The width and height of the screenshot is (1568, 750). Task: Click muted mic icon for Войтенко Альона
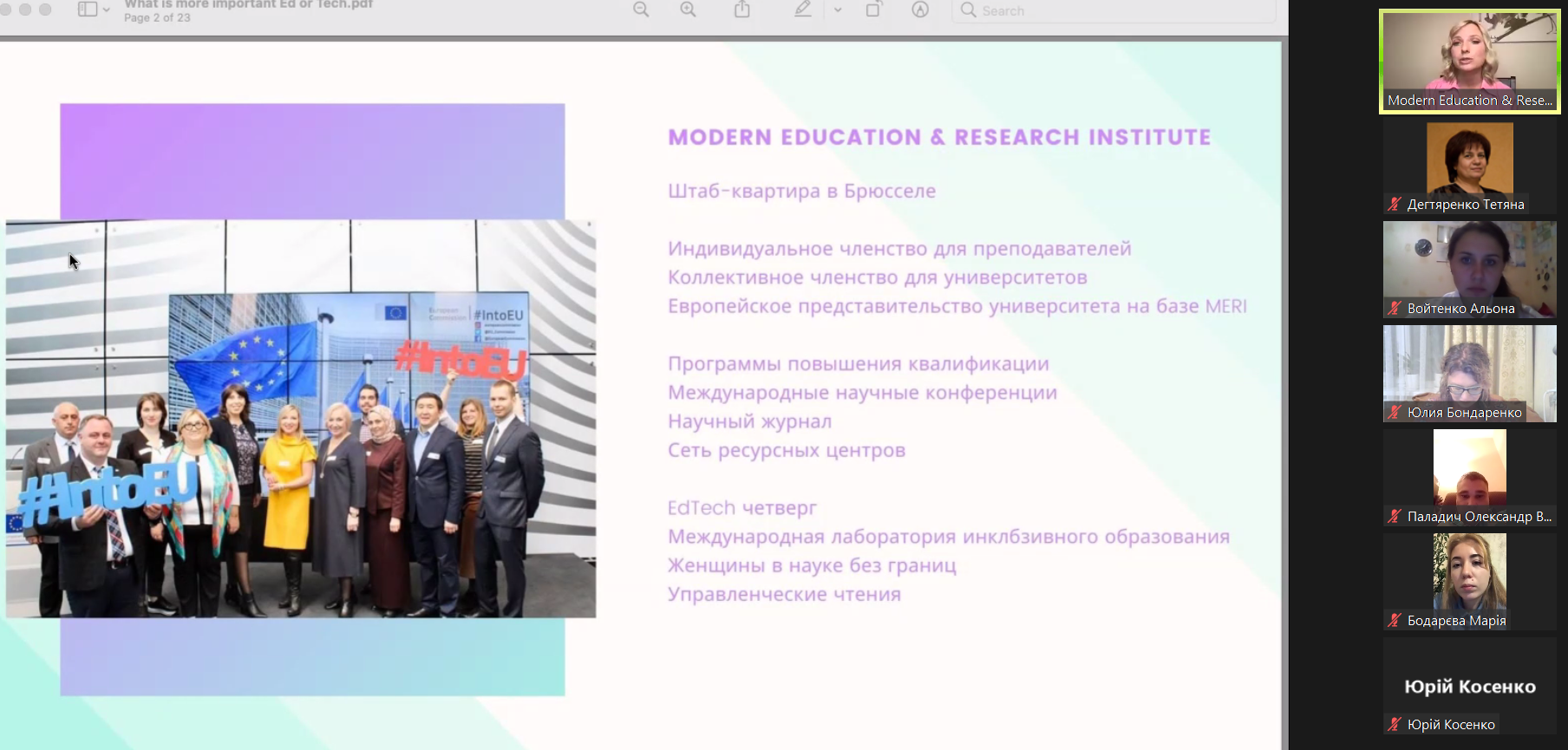coord(1395,309)
